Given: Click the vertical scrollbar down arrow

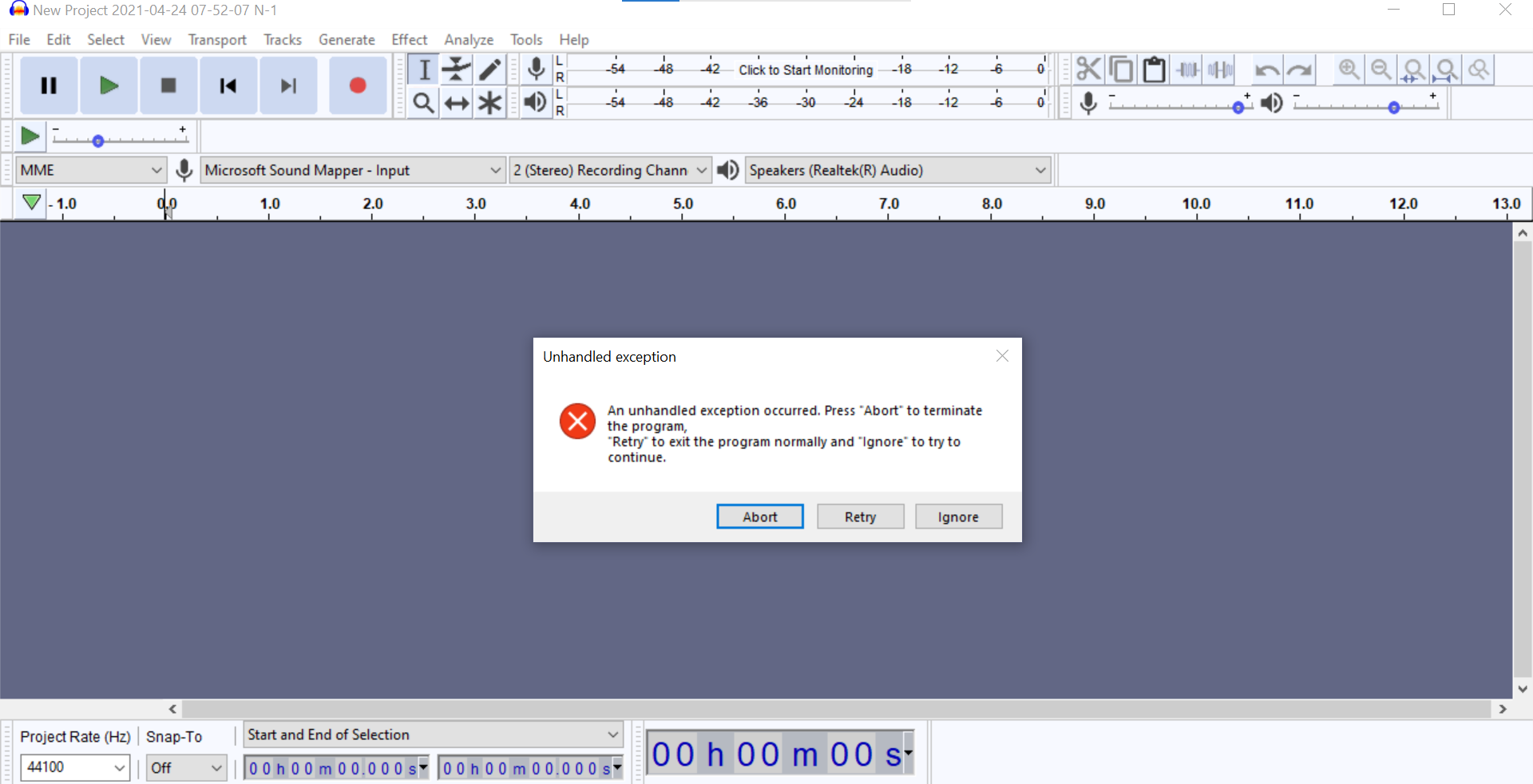Looking at the screenshot, I should [x=1523, y=689].
